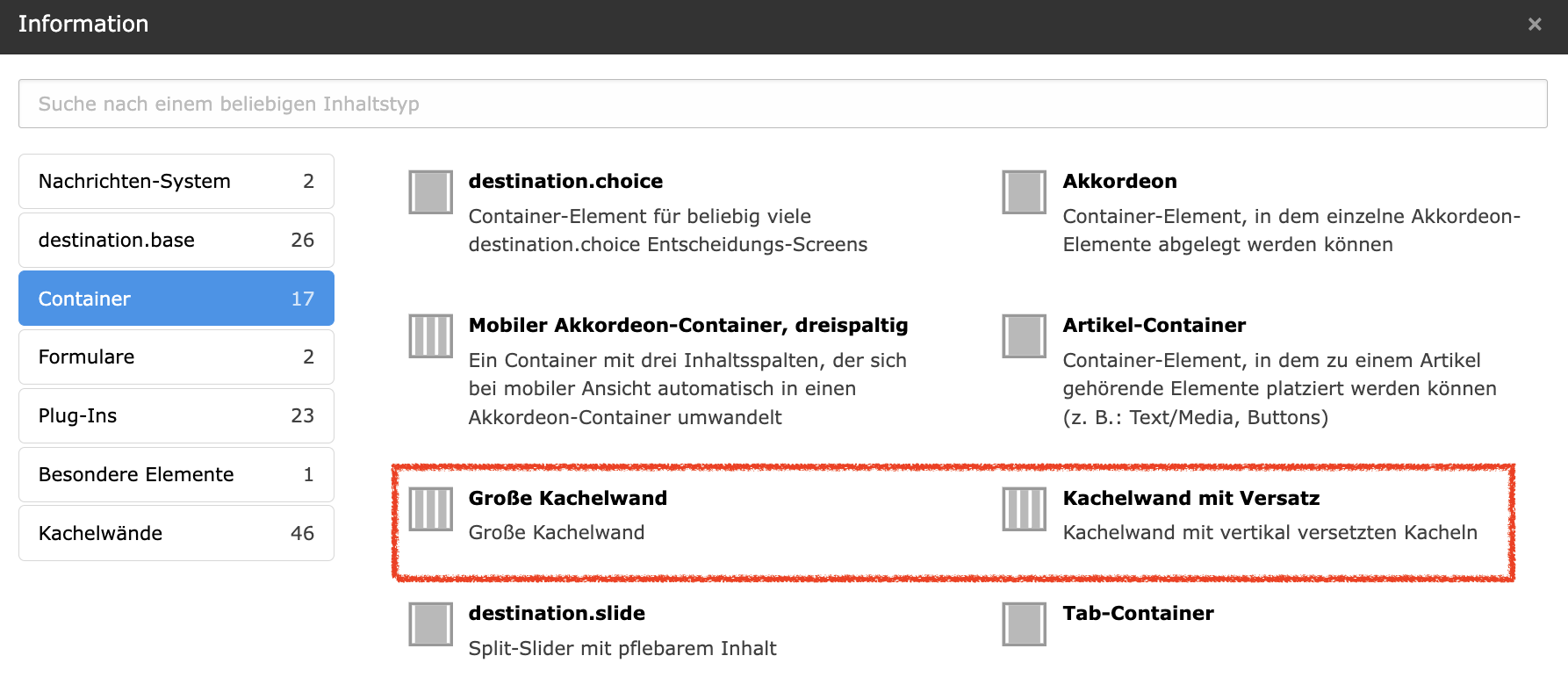Click the Artikel-Container icon

[1024, 336]
